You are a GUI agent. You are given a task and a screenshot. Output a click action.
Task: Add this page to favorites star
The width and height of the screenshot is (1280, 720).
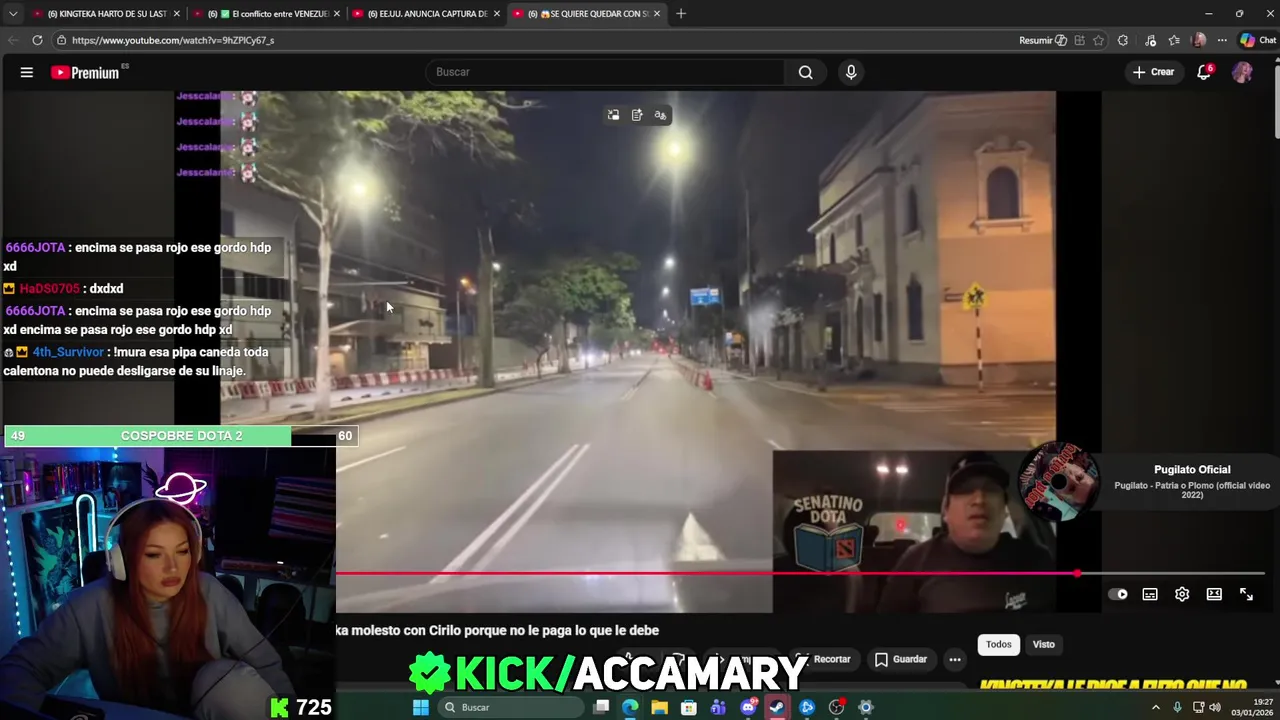pos(1098,40)
